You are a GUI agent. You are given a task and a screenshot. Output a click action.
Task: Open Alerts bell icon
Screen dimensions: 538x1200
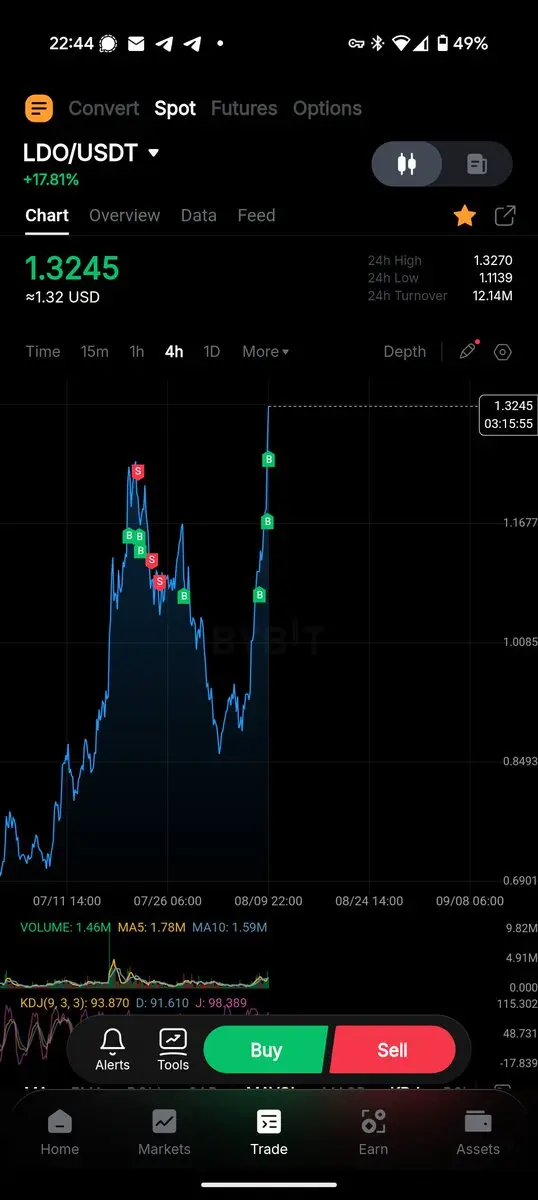[x=112, y=1049]
